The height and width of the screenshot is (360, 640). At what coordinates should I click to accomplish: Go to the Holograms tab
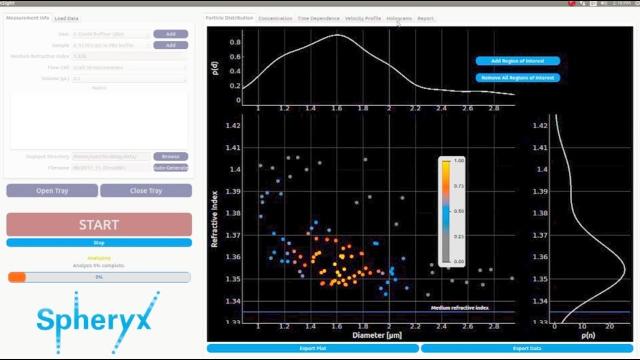[x=399, y=19]
